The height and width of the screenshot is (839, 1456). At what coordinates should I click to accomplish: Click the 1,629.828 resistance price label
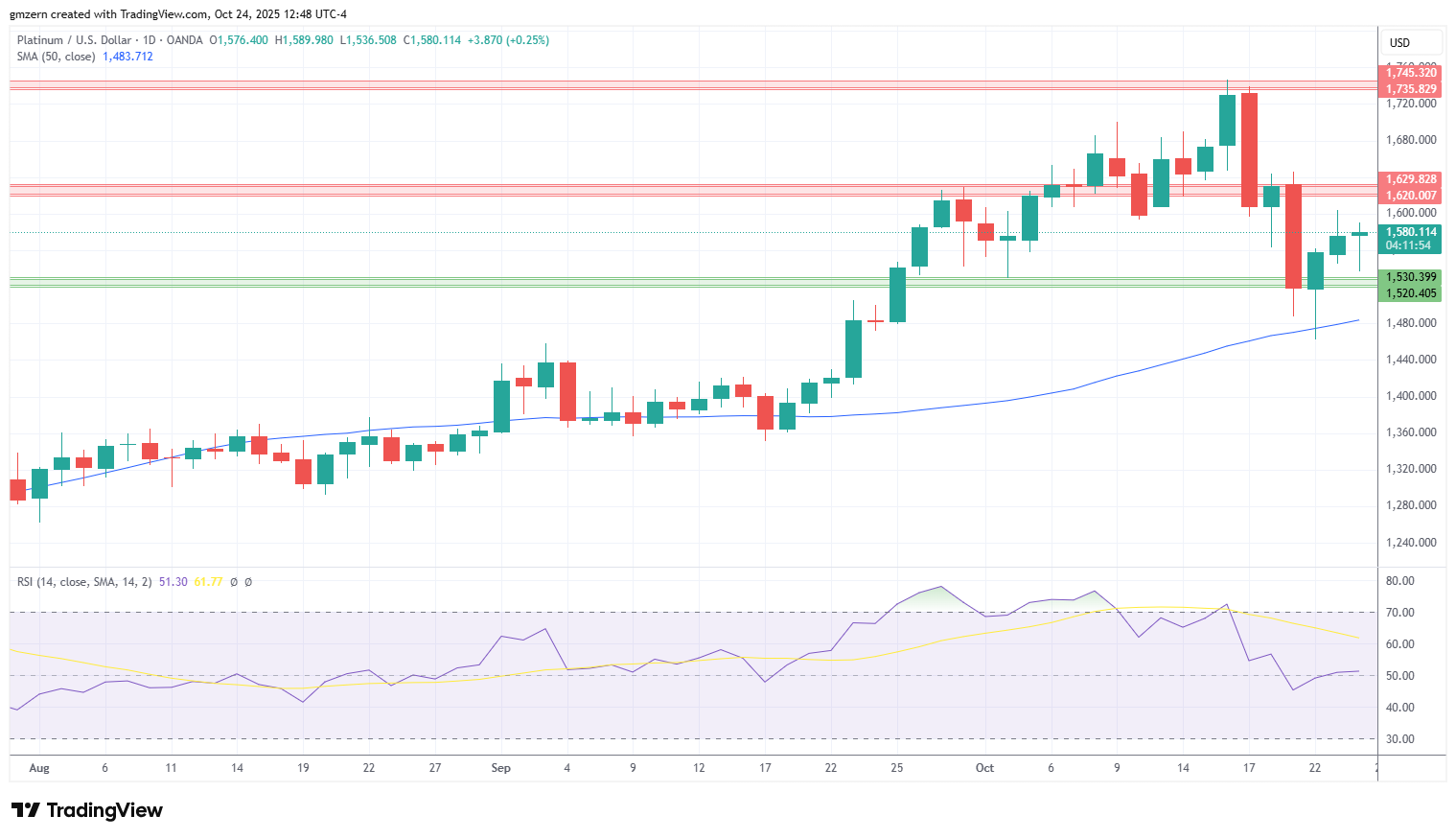pos(1411,179)
